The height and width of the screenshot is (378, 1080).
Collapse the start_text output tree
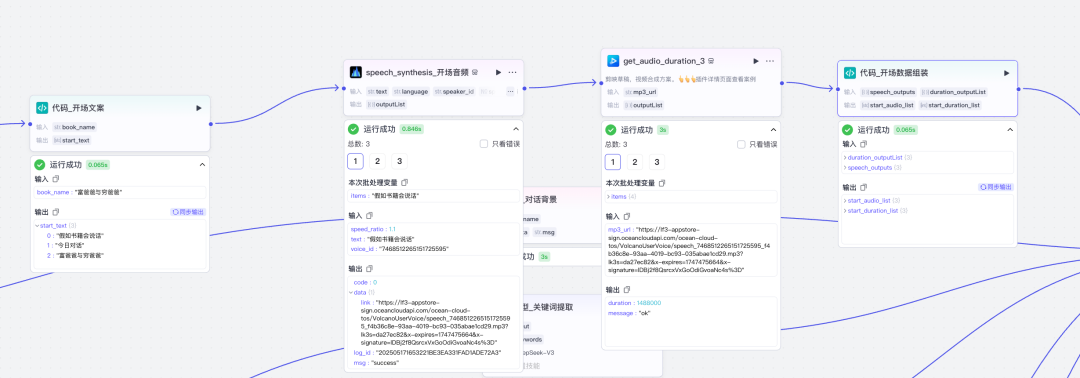37,225
